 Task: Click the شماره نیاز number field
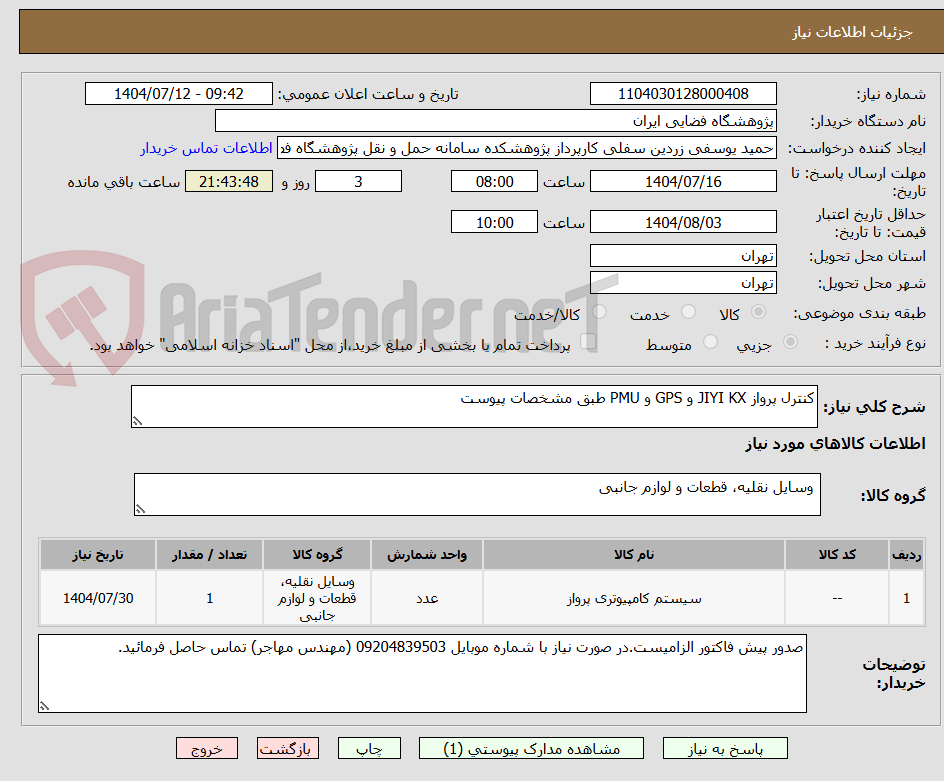point(683,93)
